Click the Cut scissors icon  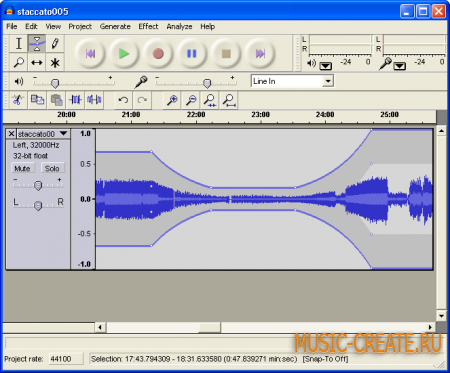(x=18, y=100)
